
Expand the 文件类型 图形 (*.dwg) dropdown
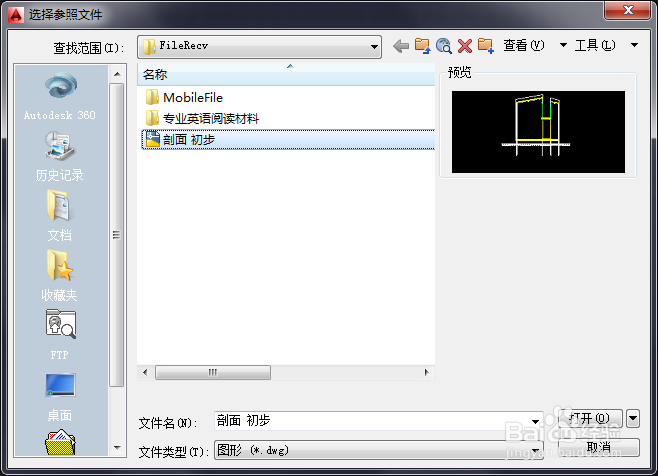pos(379,450)
